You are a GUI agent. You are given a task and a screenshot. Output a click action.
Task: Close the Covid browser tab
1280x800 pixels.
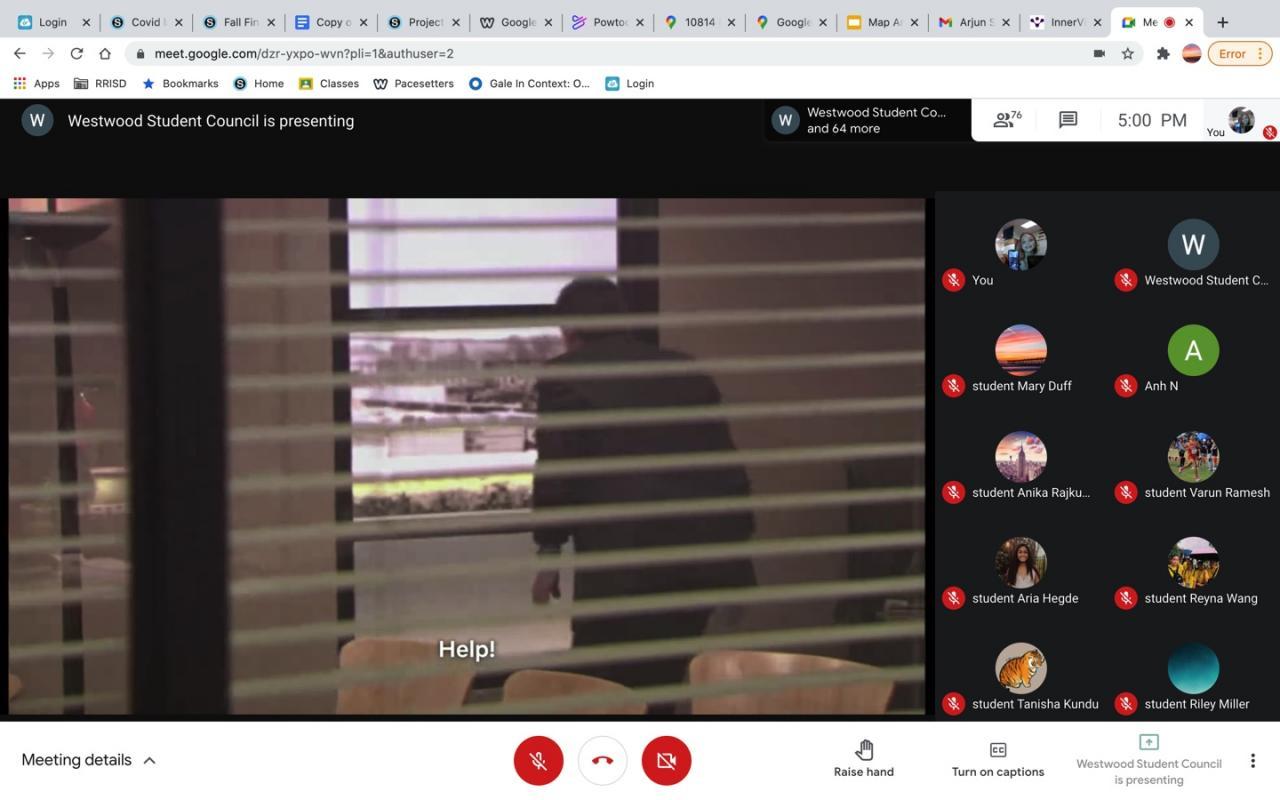179,22
